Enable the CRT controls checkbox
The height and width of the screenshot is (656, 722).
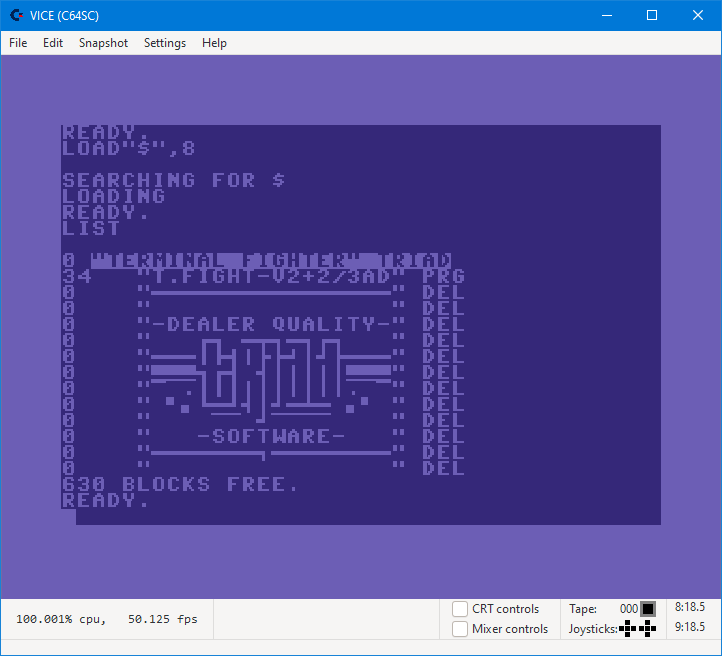[460, 609]
